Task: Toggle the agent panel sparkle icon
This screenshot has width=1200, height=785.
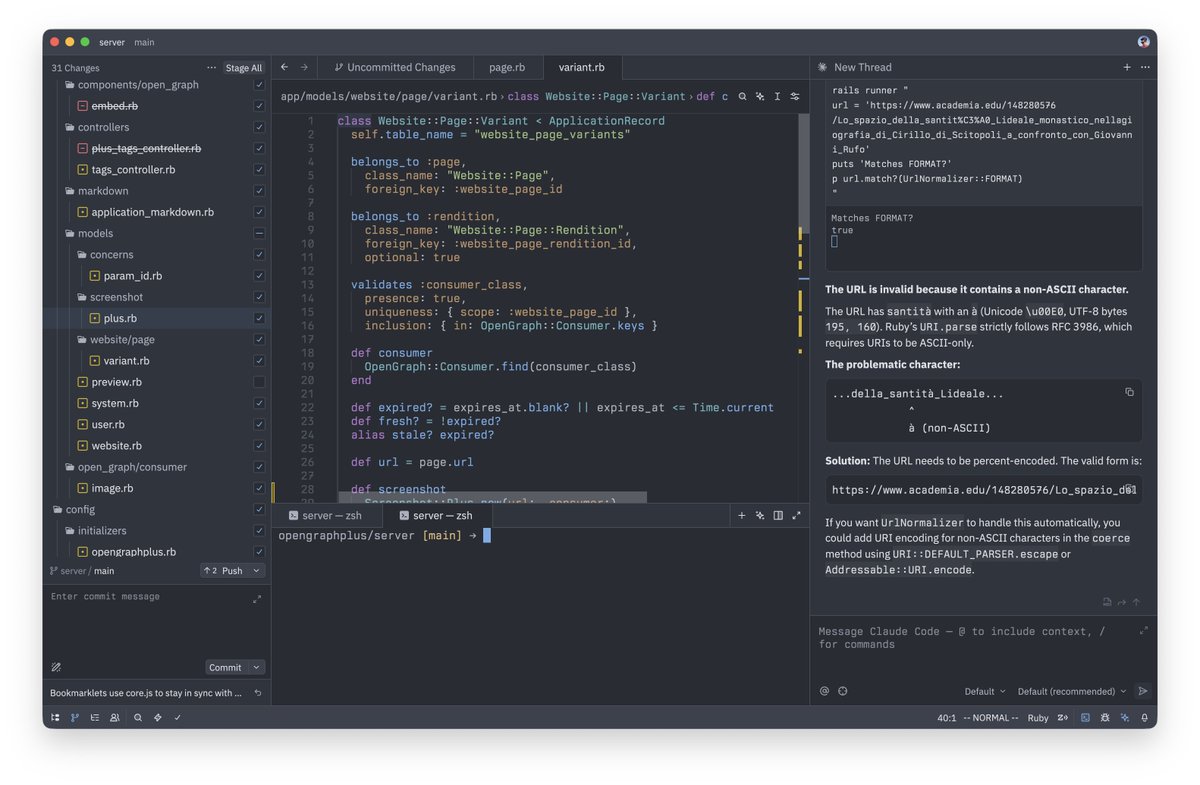Action: click(x=1125, y=717)
